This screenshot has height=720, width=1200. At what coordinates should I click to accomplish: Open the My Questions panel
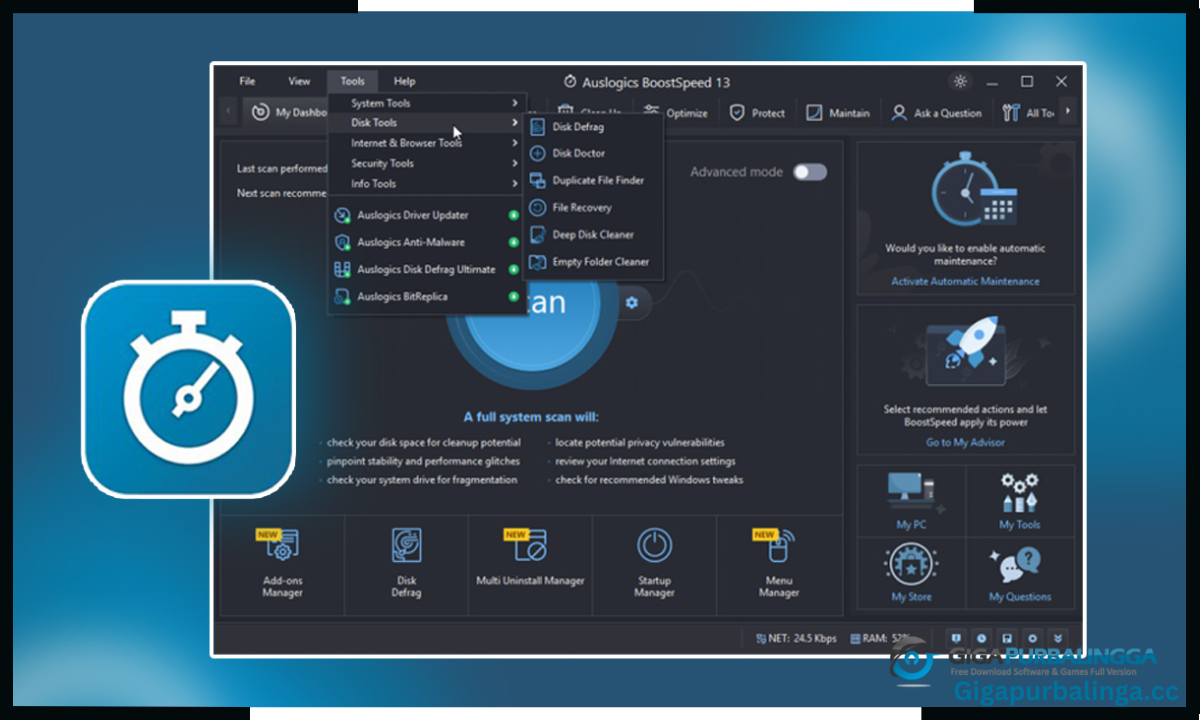point(1020,574)
